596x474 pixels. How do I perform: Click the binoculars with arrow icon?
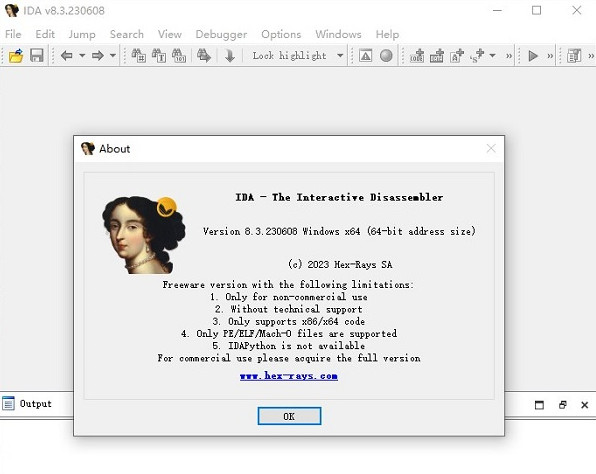point(204,56)
